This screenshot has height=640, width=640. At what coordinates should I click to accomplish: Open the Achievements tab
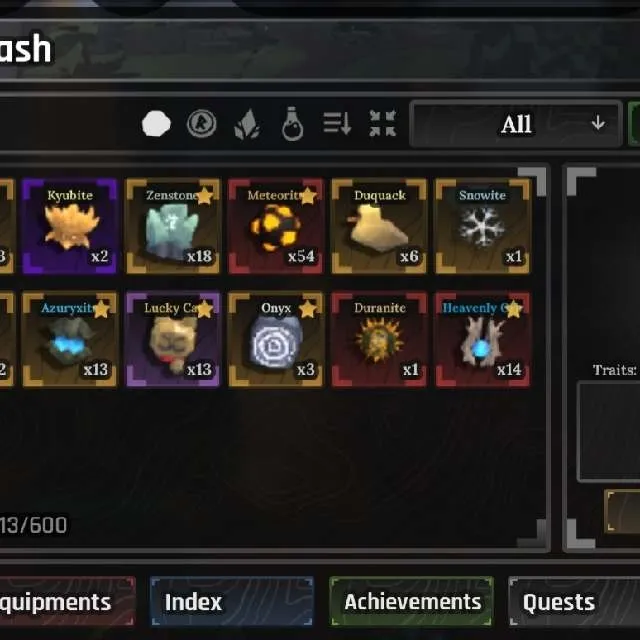411,601
